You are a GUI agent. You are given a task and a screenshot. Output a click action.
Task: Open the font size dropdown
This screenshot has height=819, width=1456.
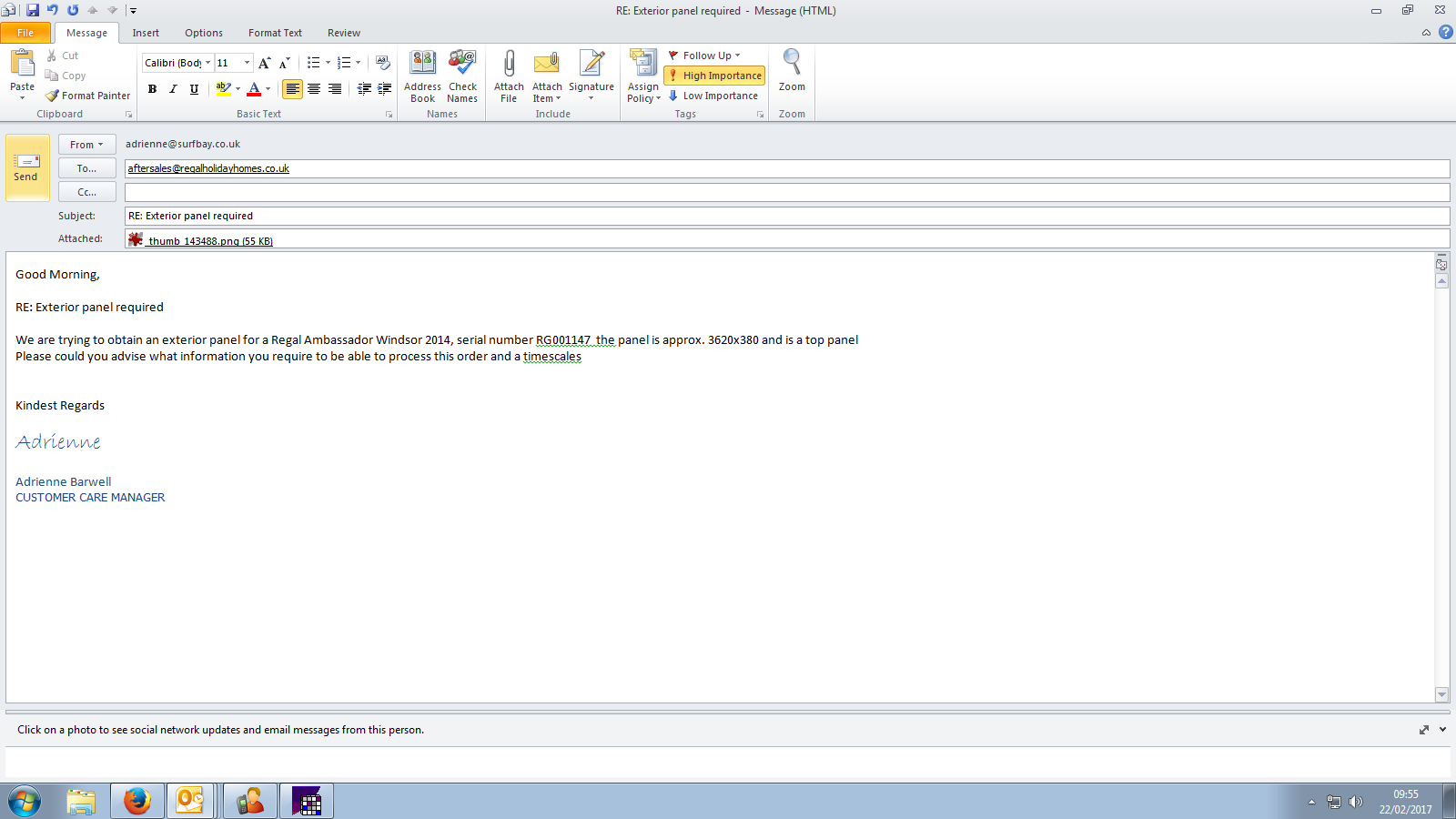point(247,63)
